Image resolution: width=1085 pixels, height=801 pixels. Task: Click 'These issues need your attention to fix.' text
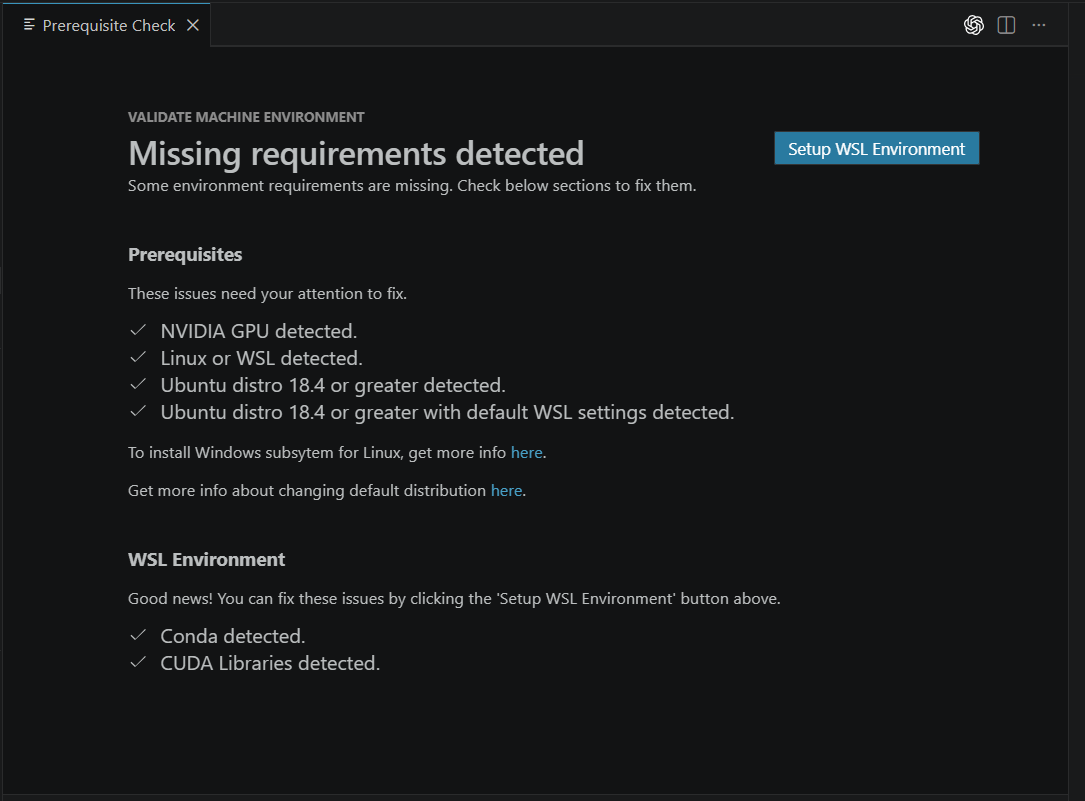pyautogui.click(x=267, y=293)
